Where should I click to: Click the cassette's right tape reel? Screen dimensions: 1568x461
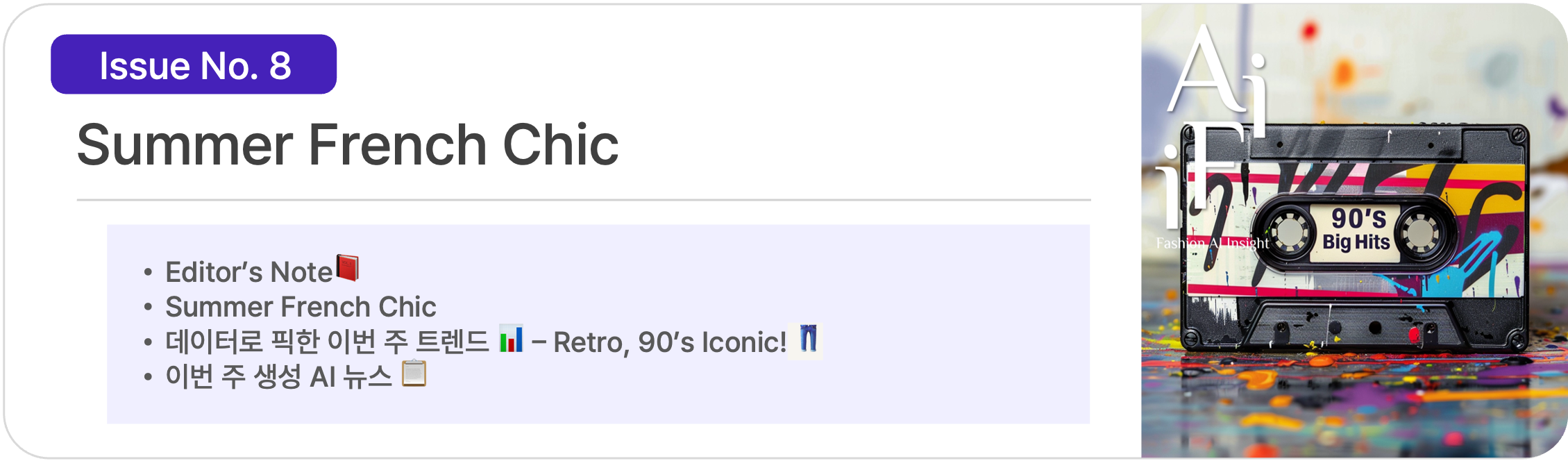[1419, 233]
